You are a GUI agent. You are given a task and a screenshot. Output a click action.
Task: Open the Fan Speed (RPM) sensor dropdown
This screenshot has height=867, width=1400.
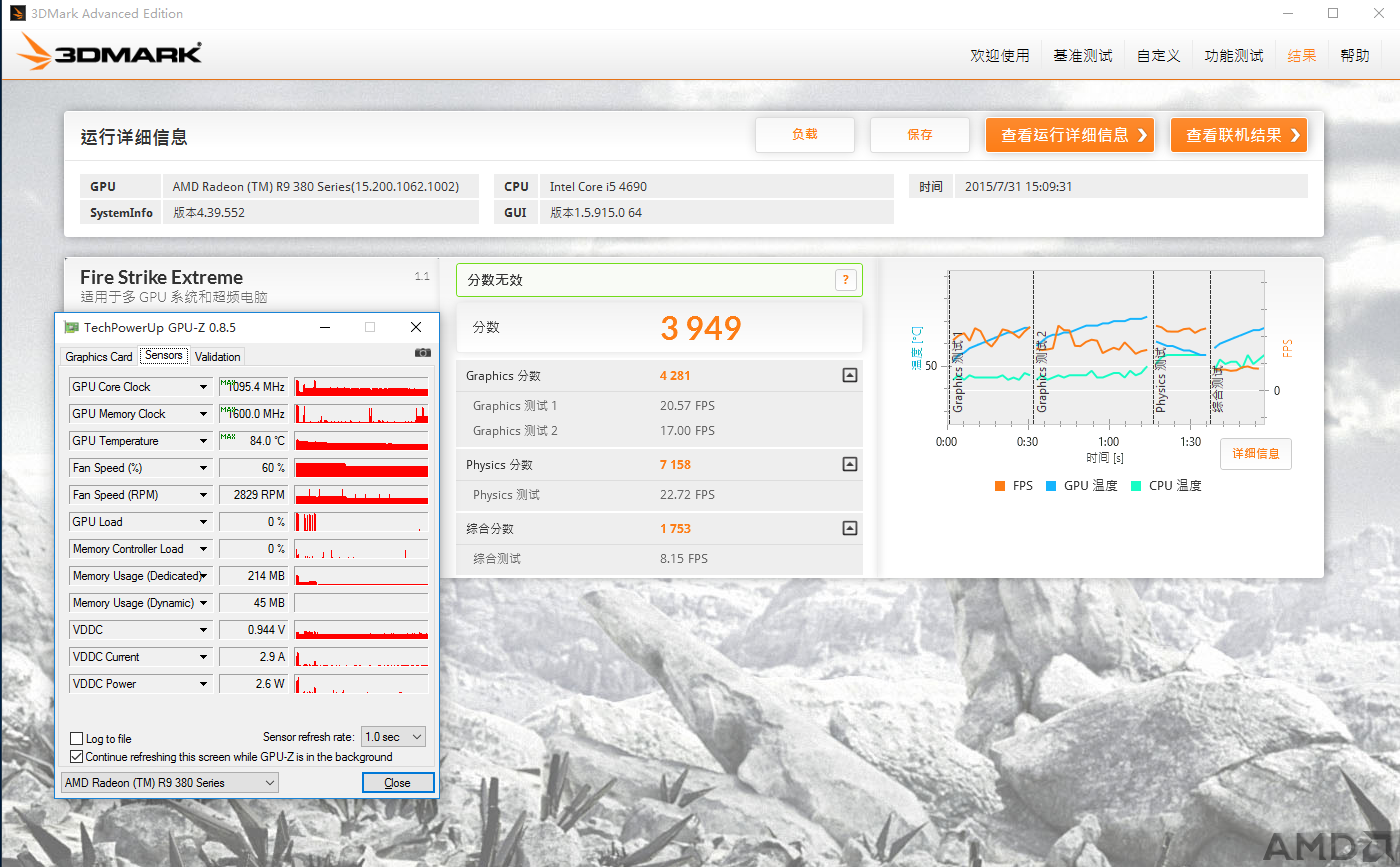click(204, 495)
